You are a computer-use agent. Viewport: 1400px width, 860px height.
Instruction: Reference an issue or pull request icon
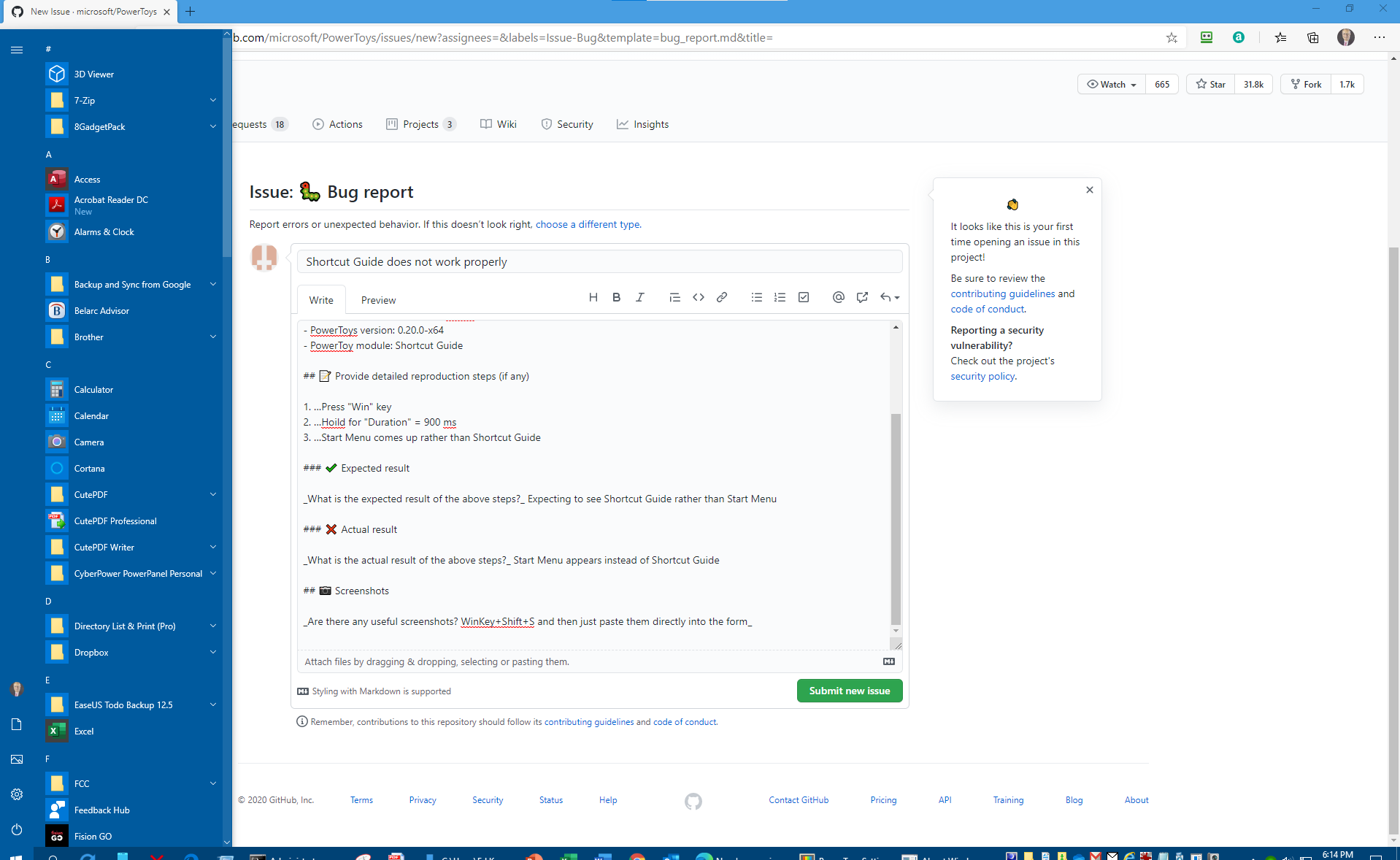[862, 297]
